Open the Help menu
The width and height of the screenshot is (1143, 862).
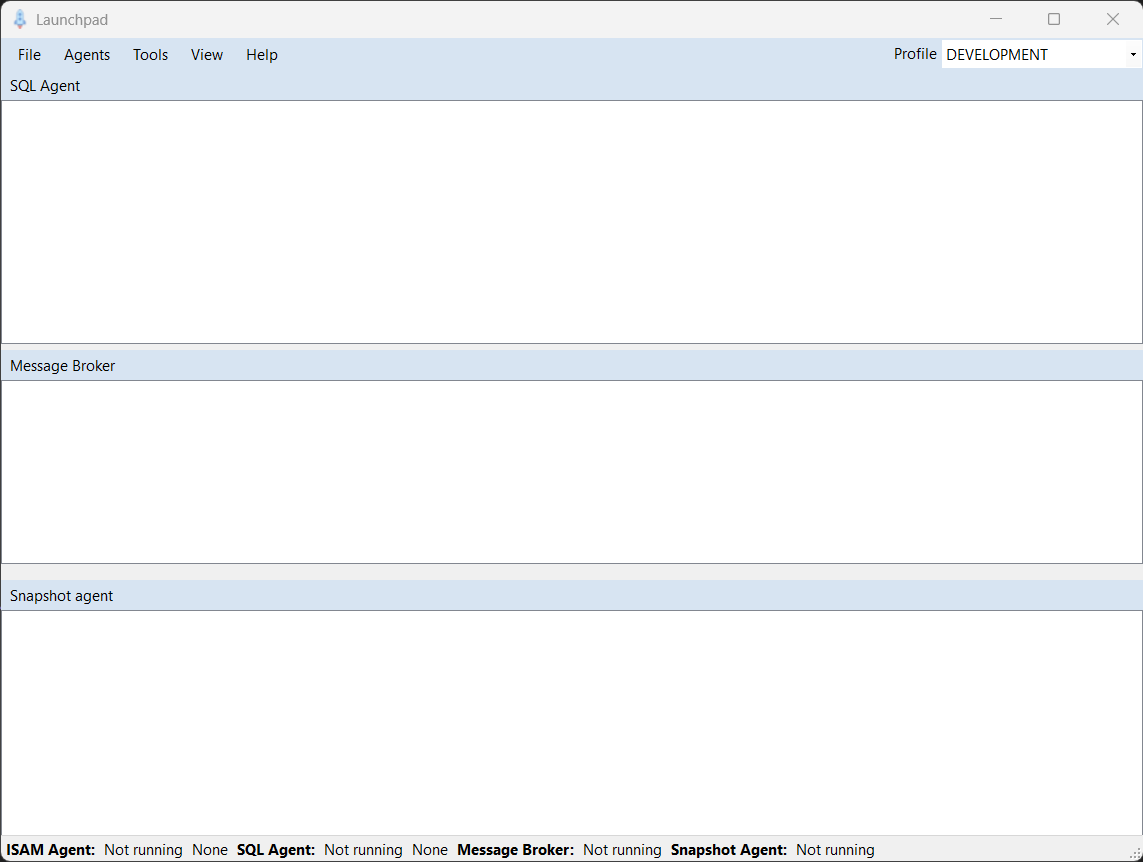tap(261, 55)
